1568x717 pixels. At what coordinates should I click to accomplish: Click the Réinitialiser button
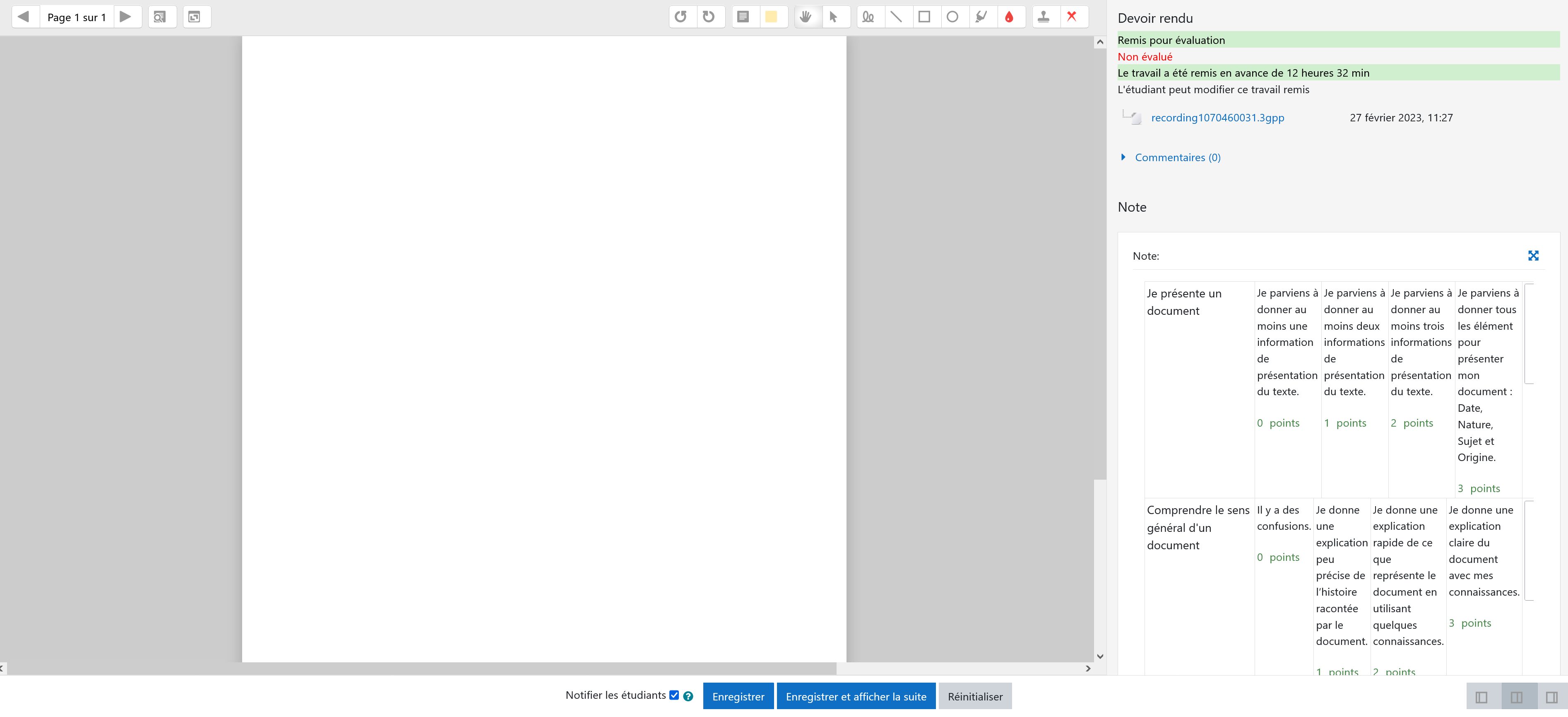click(x=975, y=696)
